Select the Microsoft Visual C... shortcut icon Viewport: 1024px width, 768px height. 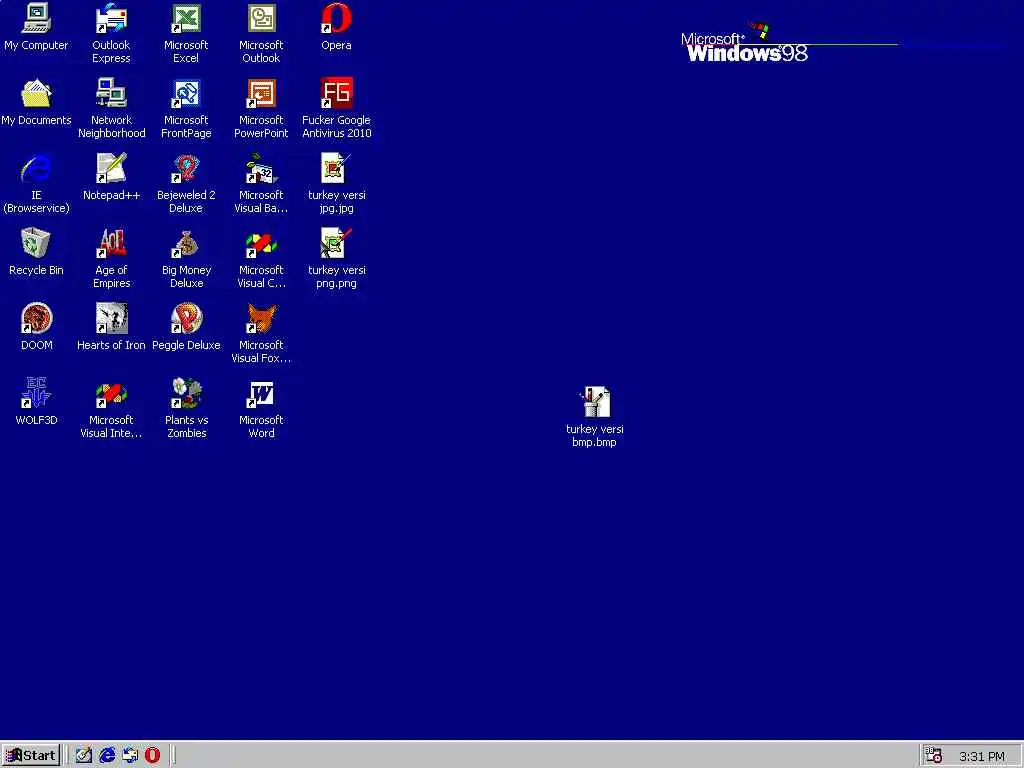click(x=261, y=244)
